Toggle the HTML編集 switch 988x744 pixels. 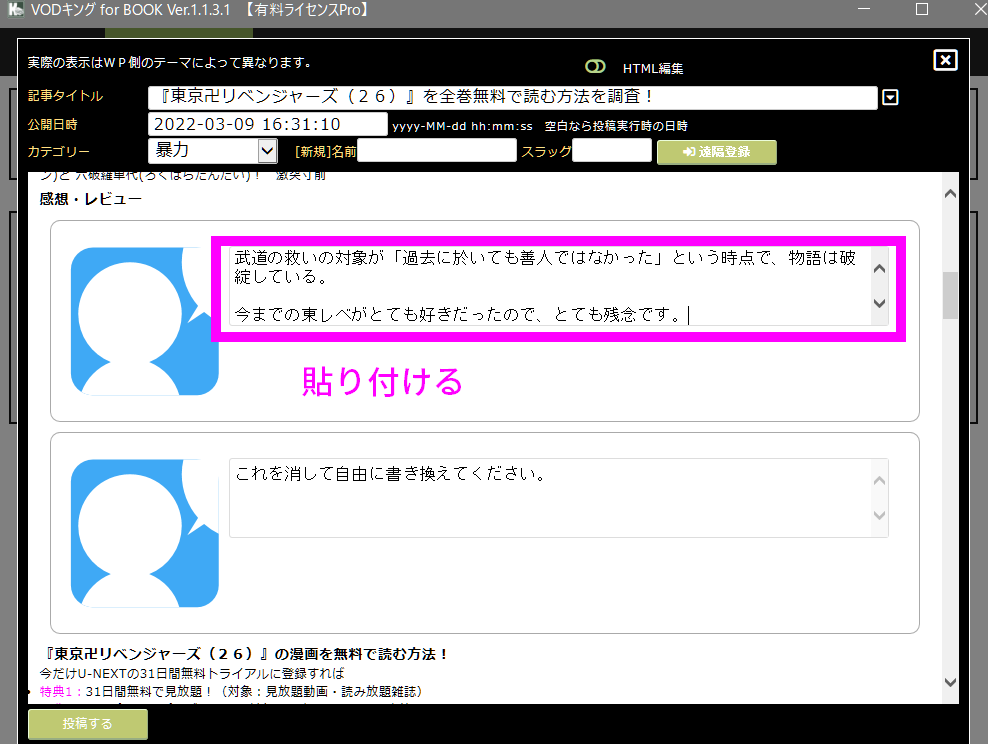click(x=596, y=67)
